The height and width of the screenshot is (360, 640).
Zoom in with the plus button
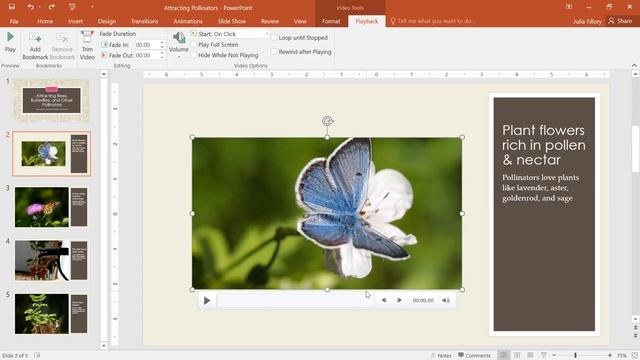(609, 356)
